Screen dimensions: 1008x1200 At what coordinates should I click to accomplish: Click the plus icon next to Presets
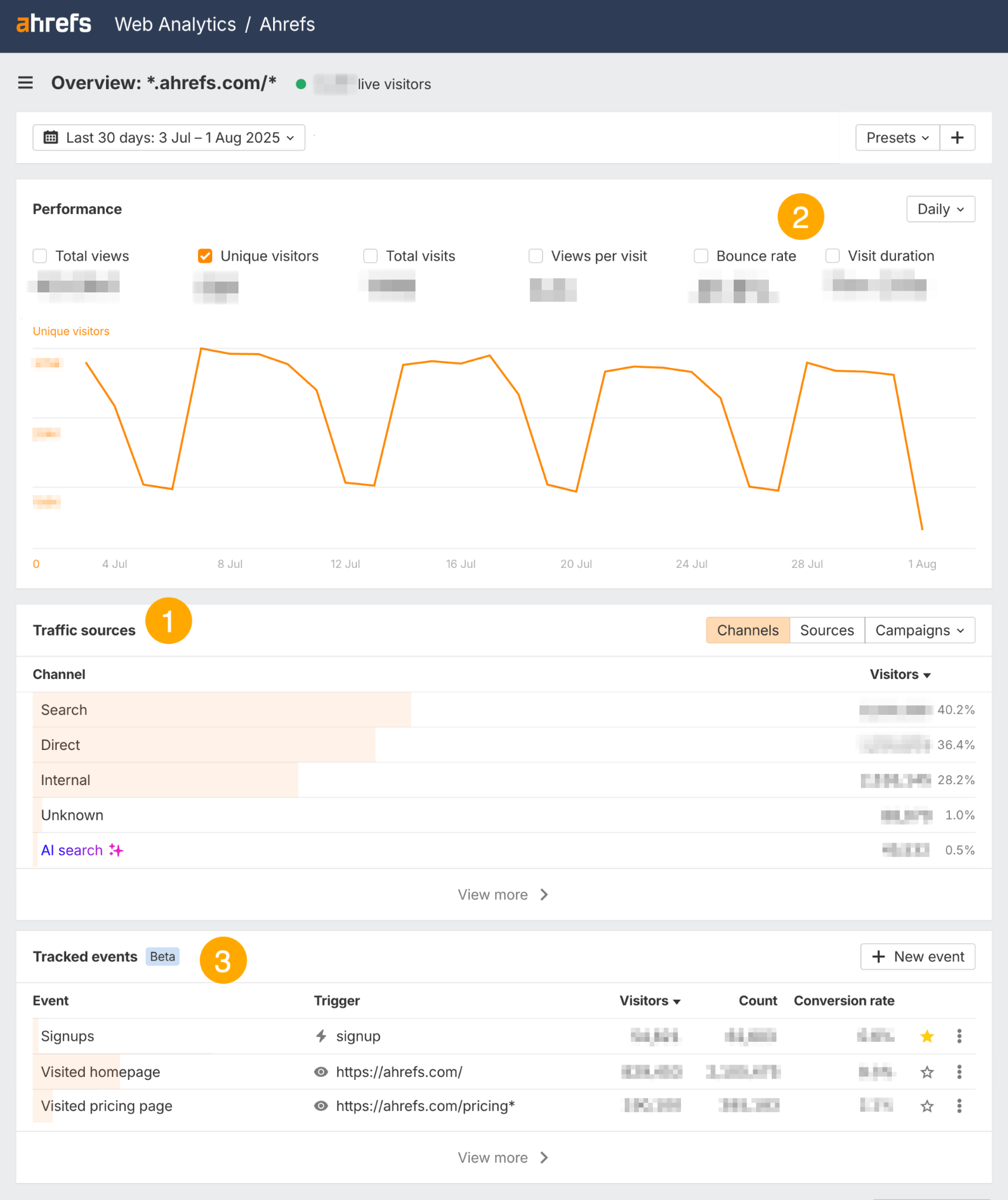pyautogui.click(x=958, y=137)
